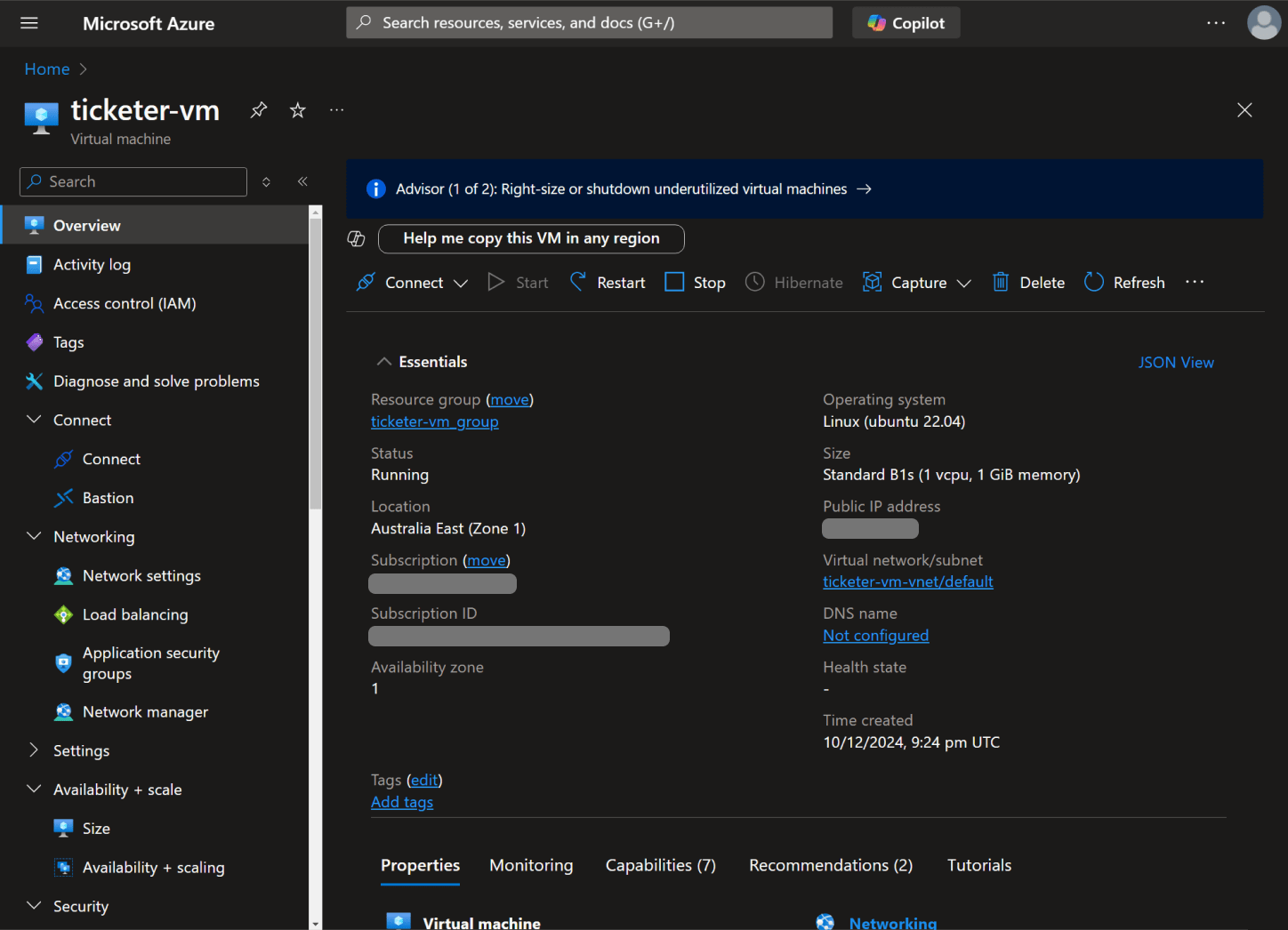Refresh the VM overview
This screenshot has height=930, width=1288.
[x=1124, y=283]
